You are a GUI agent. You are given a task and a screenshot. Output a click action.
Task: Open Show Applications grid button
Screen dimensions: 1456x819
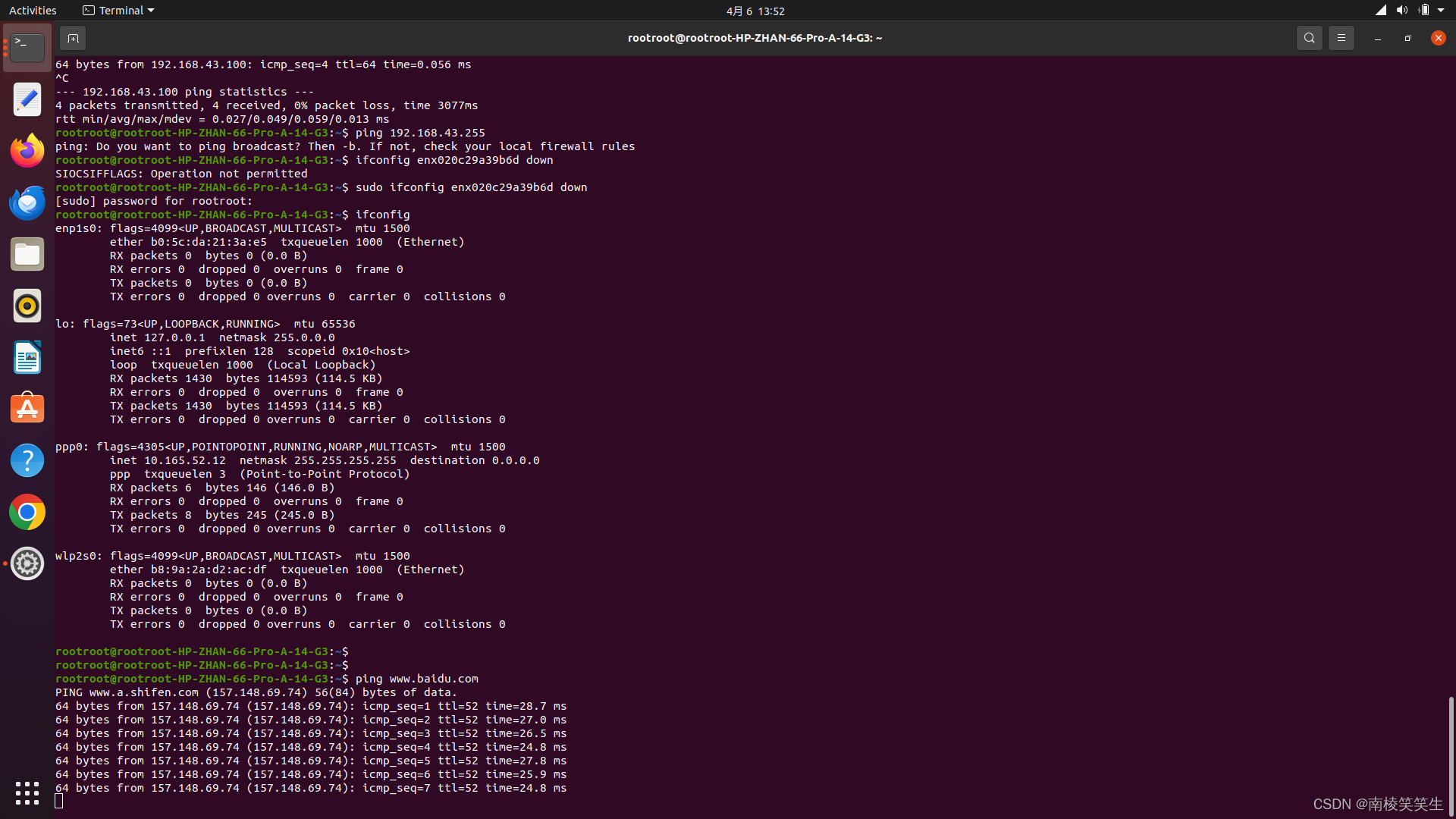point(27,792)
